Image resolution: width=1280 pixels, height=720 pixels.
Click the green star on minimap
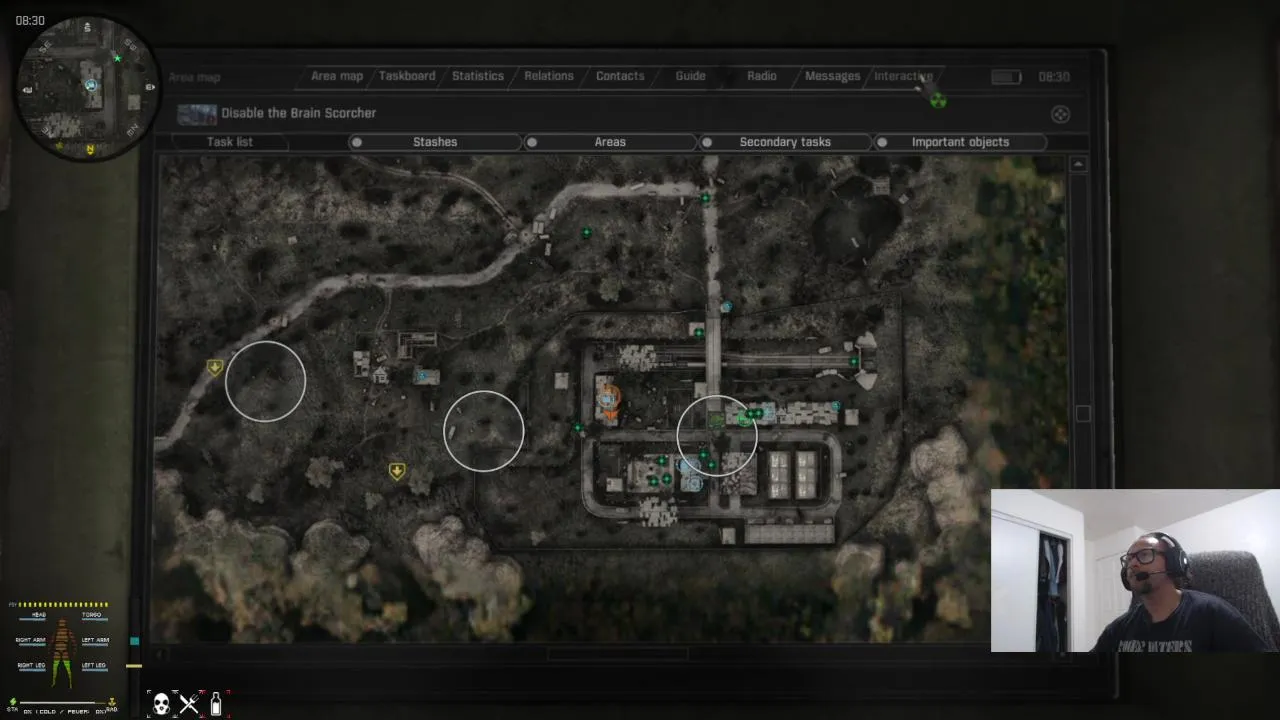pyautogui.click(x=117, y=58)
